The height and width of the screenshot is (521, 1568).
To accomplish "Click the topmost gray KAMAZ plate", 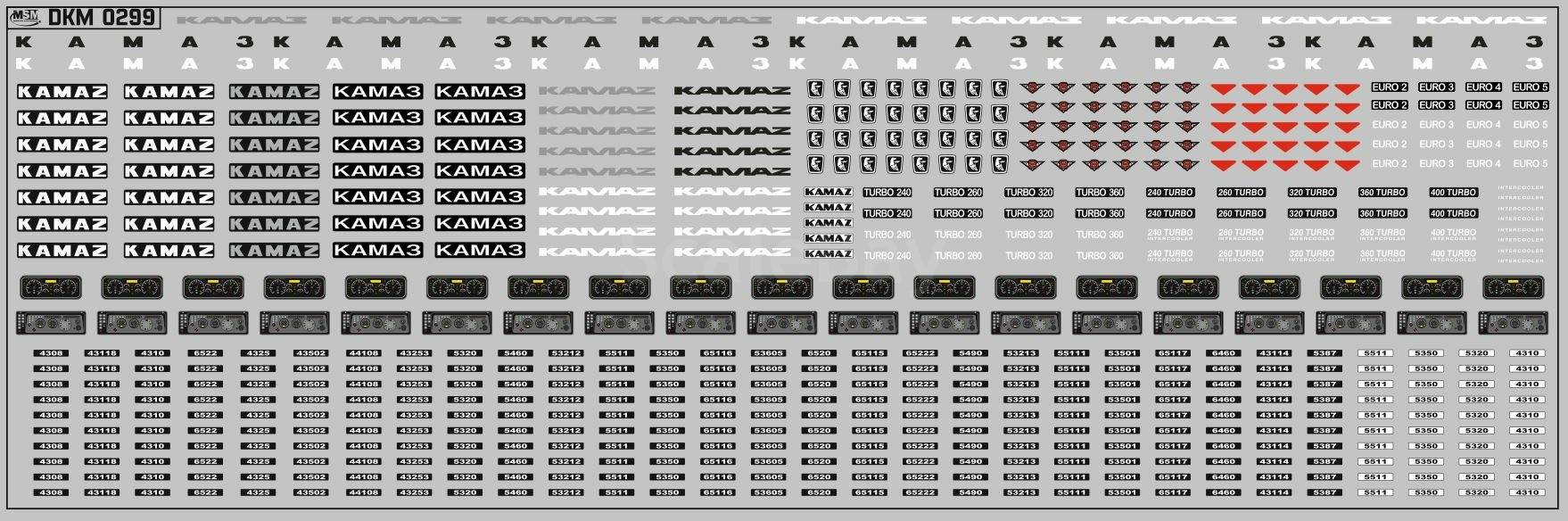I will pyautogui.click(x=274, y=91).
